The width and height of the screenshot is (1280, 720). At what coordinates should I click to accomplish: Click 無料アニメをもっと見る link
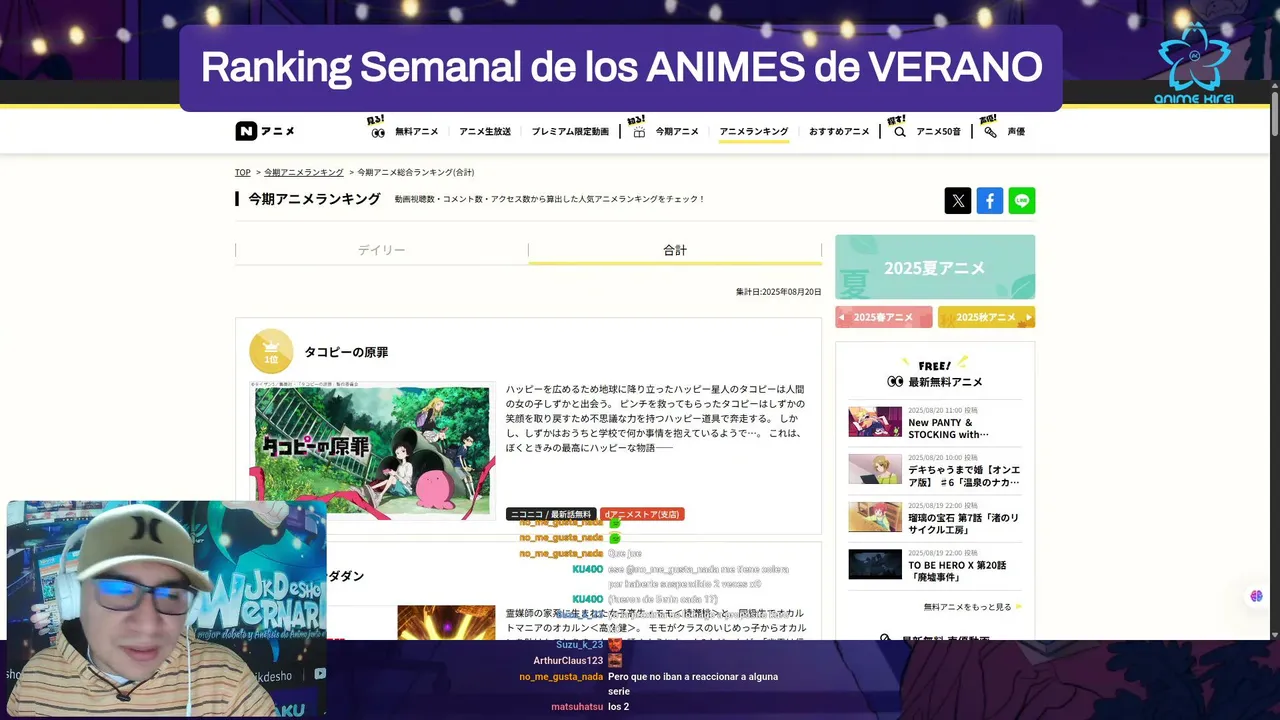[x=967, y=607]
